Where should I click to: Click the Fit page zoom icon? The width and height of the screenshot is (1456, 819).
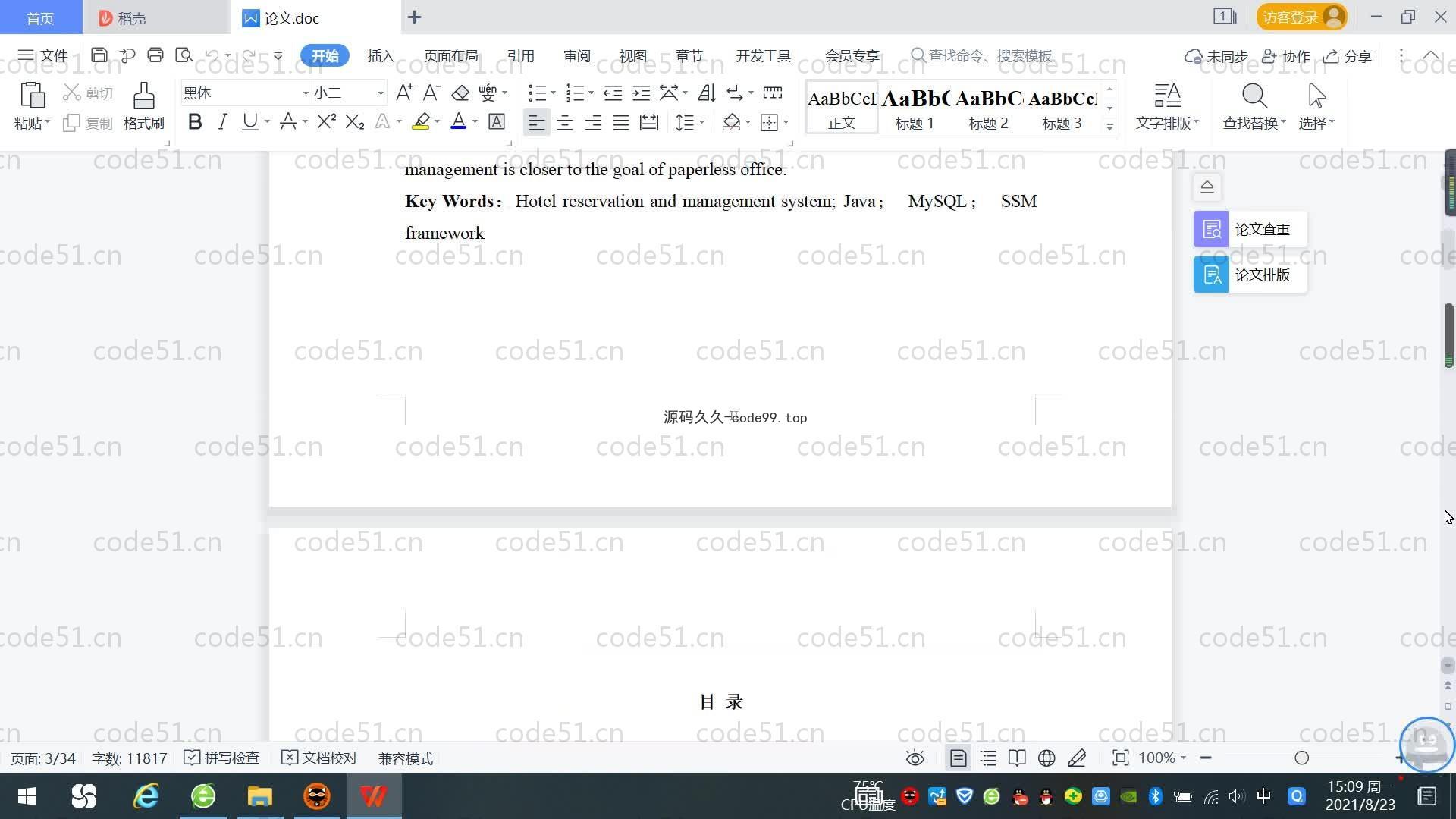coord(1120,758)
